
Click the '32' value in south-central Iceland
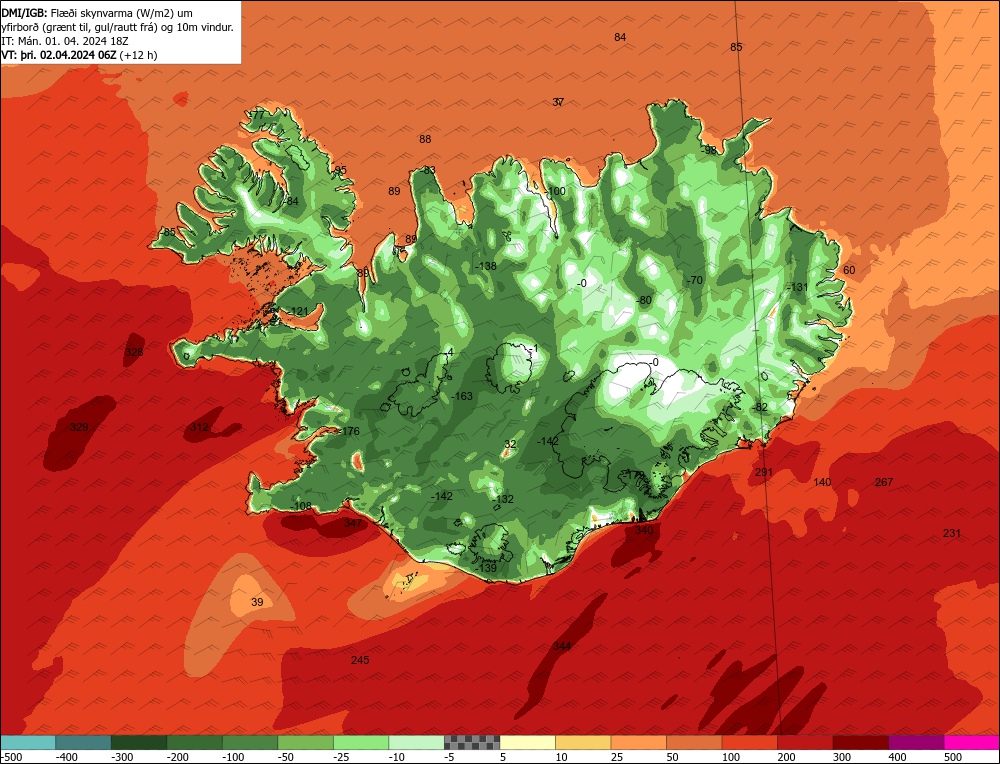point(510,444)
